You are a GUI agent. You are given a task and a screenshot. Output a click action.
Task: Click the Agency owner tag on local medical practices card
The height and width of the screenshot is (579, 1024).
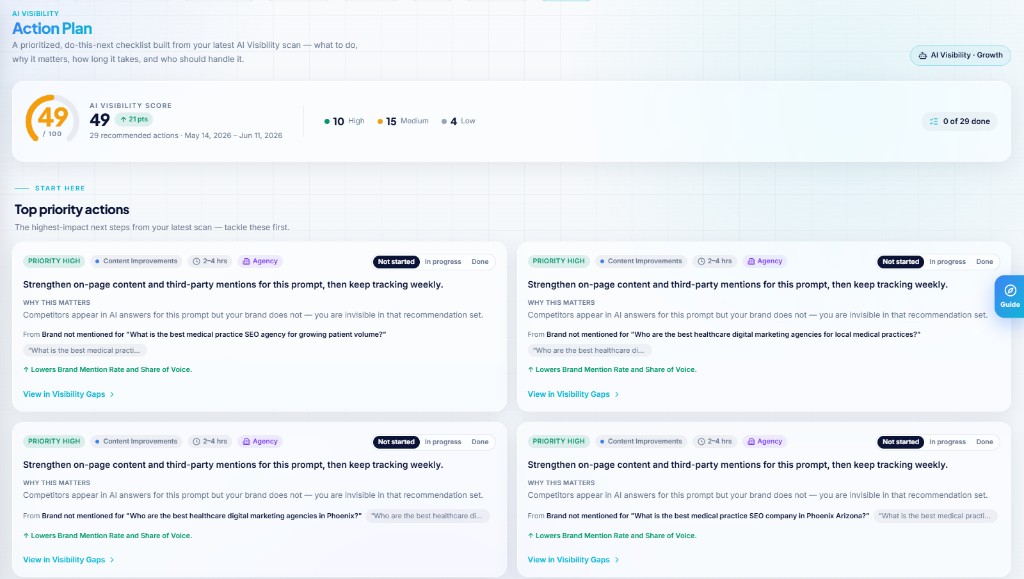pos(765,261)
